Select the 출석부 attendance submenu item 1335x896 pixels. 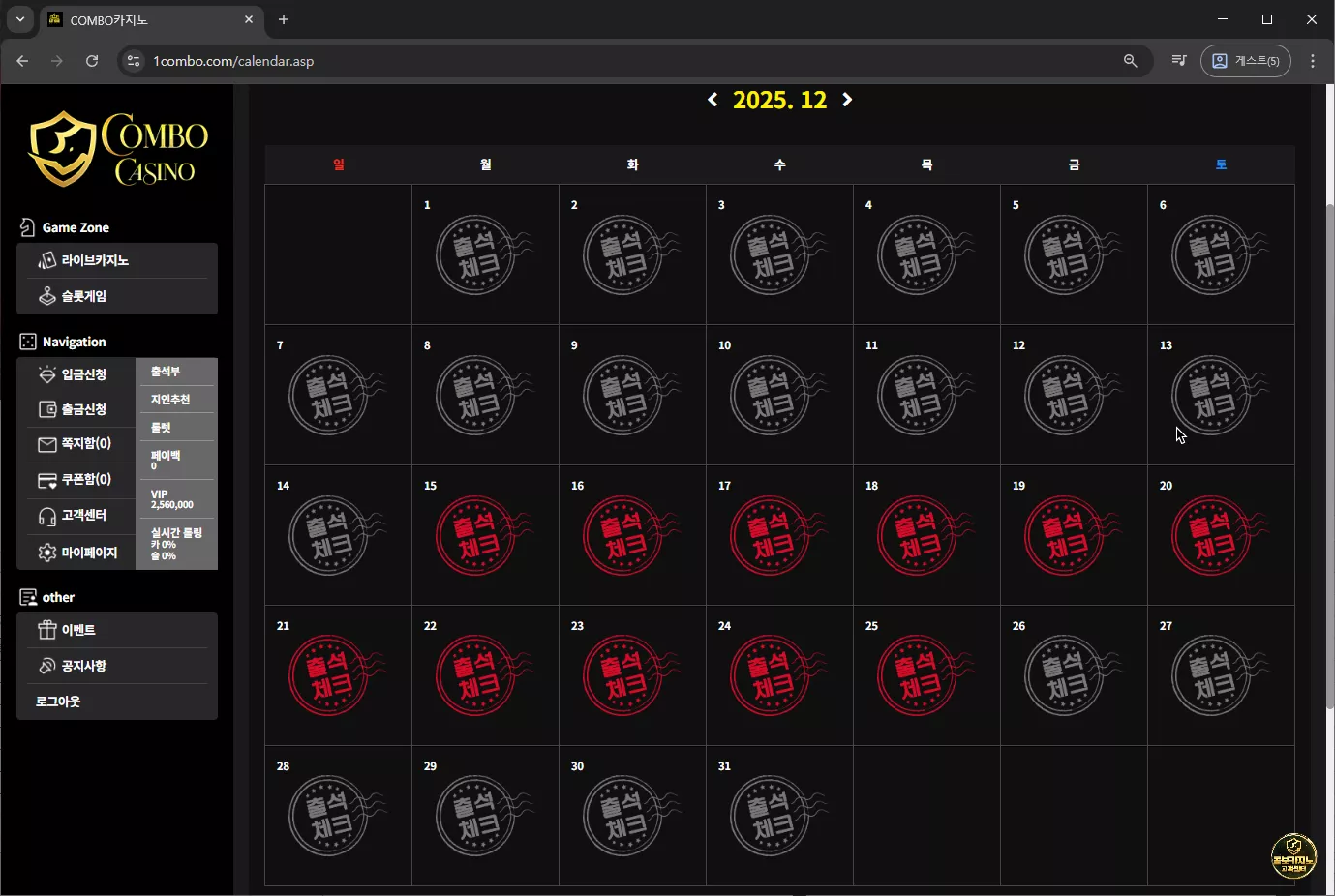[x=176, y=372]
